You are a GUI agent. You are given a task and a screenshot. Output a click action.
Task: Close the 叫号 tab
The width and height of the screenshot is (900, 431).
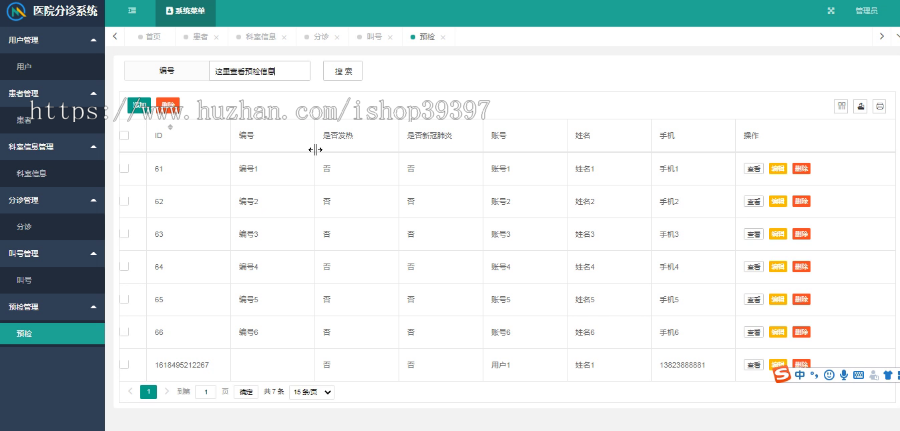390,37
